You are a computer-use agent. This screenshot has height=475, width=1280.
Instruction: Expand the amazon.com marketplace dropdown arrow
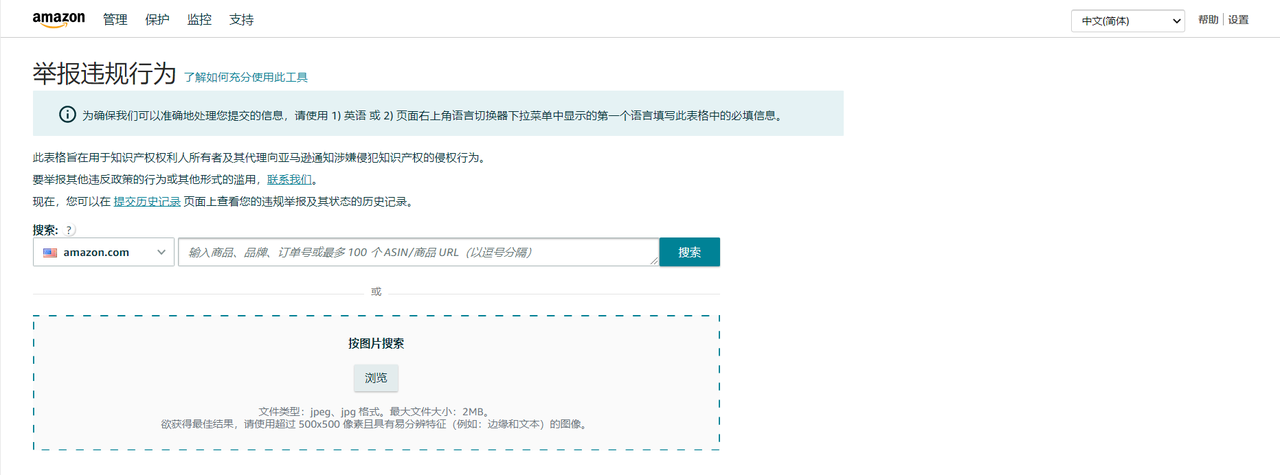point(162,253)
